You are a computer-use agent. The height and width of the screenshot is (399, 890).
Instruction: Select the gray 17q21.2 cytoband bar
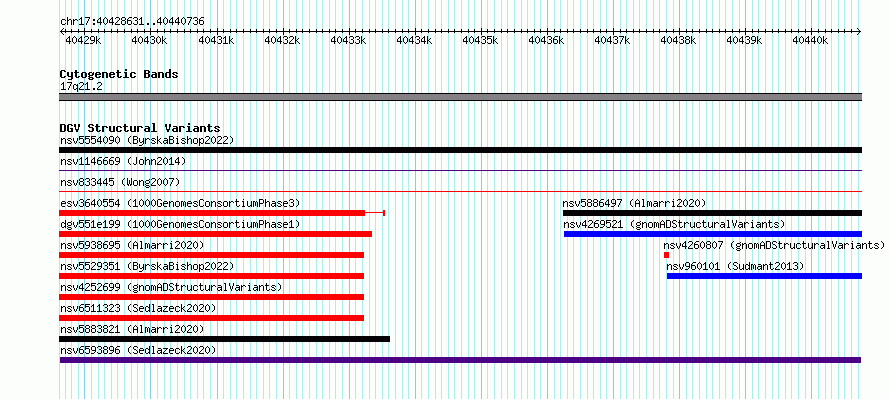pos(460,97)
